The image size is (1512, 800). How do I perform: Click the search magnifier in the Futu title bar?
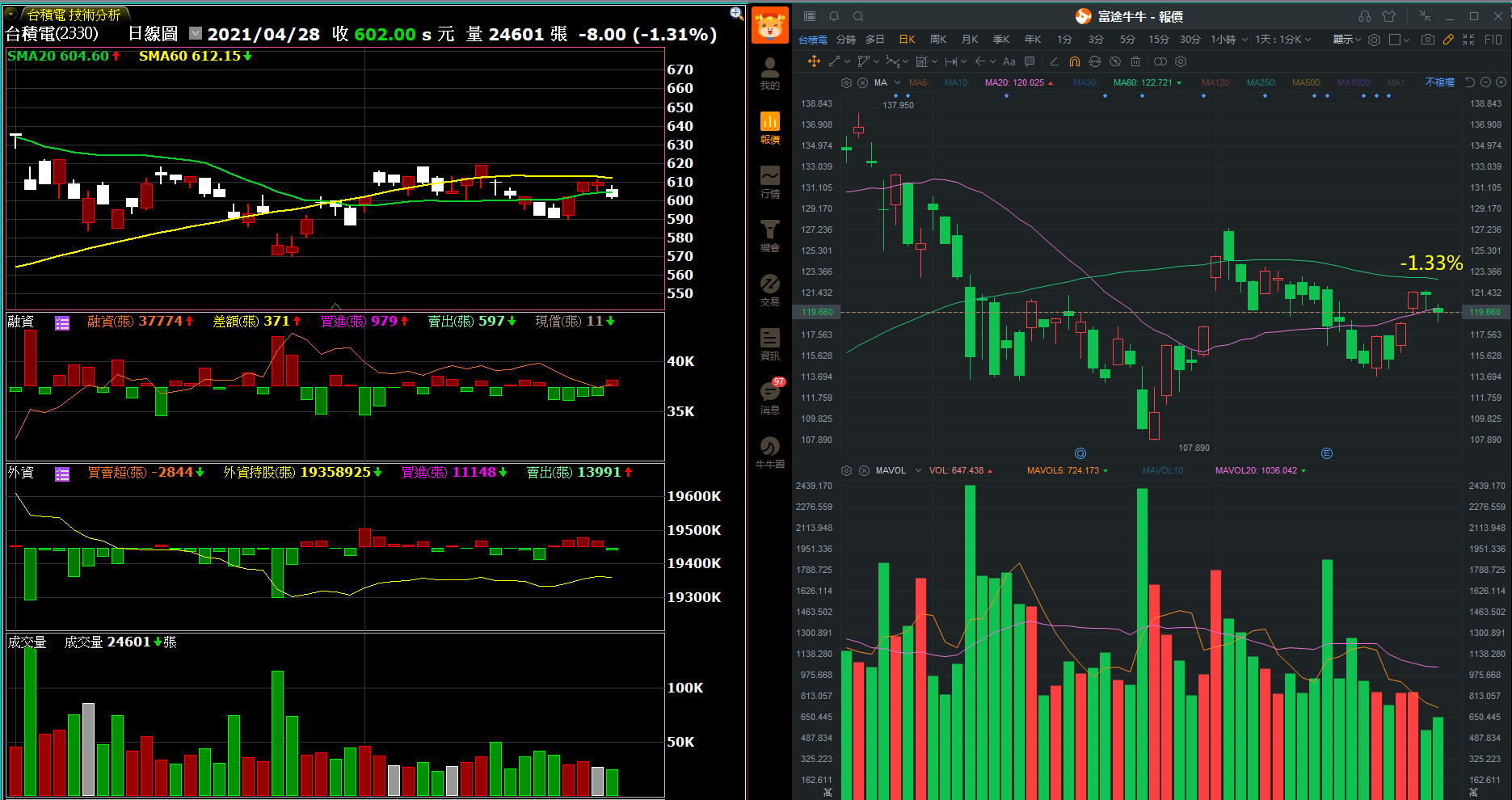[x=858, y=16]
